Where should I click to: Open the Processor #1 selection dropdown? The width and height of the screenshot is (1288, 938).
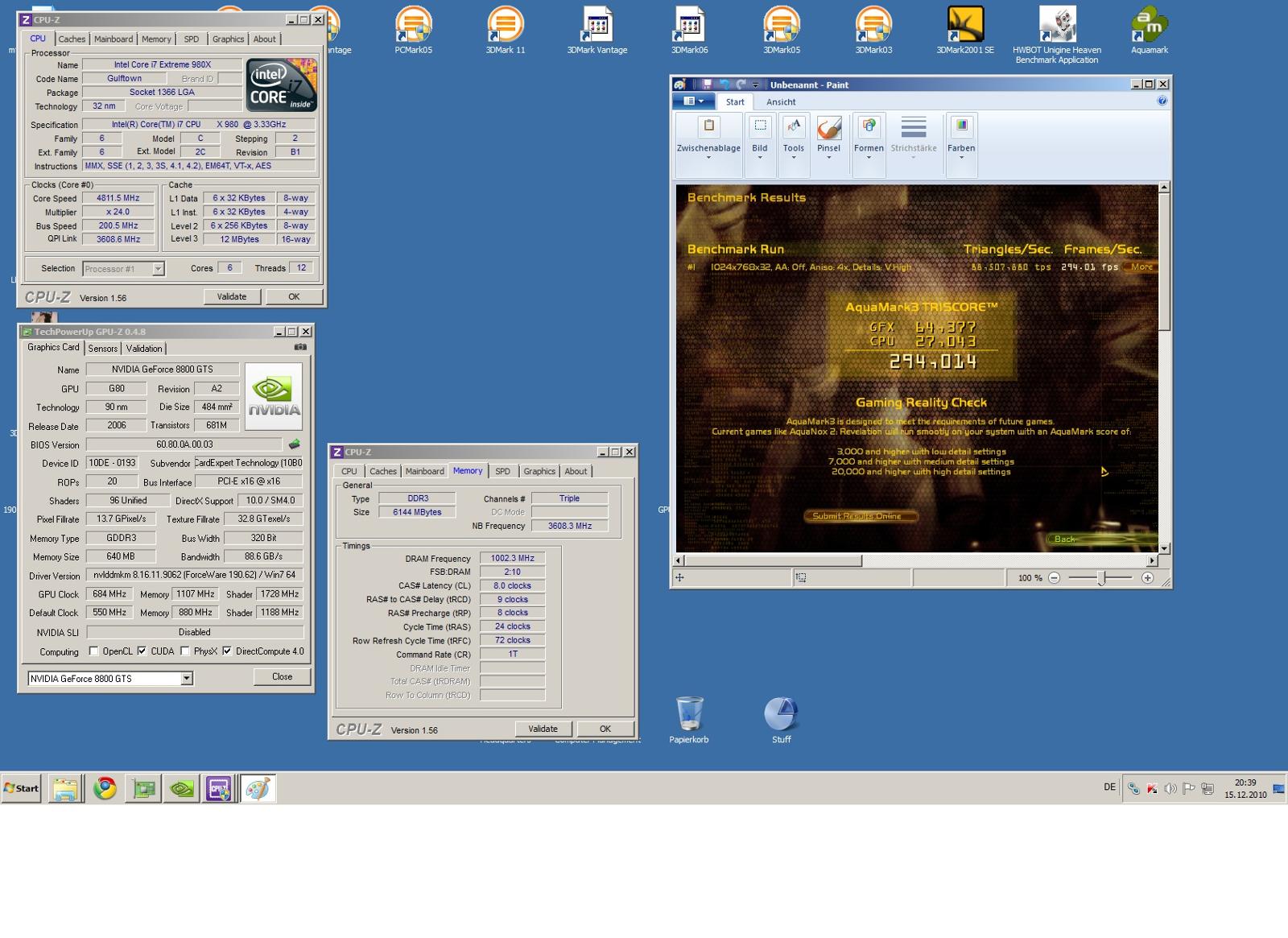158,269
